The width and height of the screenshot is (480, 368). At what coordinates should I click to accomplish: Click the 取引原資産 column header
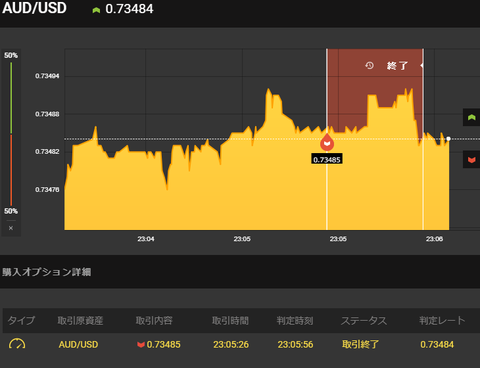pos(80,320)
